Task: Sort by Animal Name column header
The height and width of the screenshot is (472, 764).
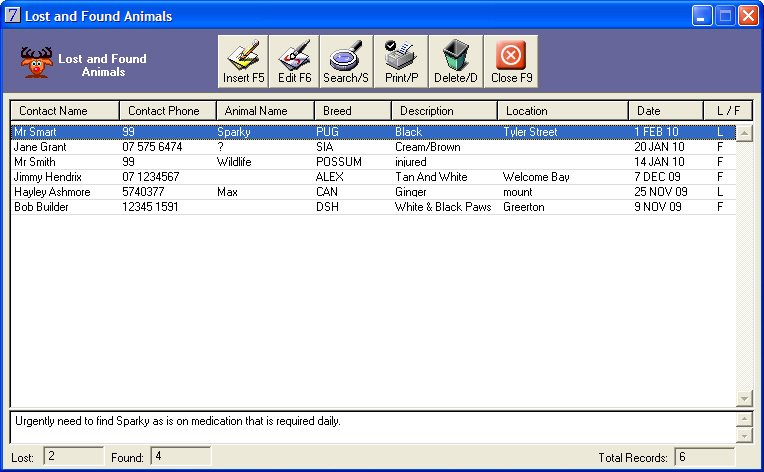Action: (265, 111)
